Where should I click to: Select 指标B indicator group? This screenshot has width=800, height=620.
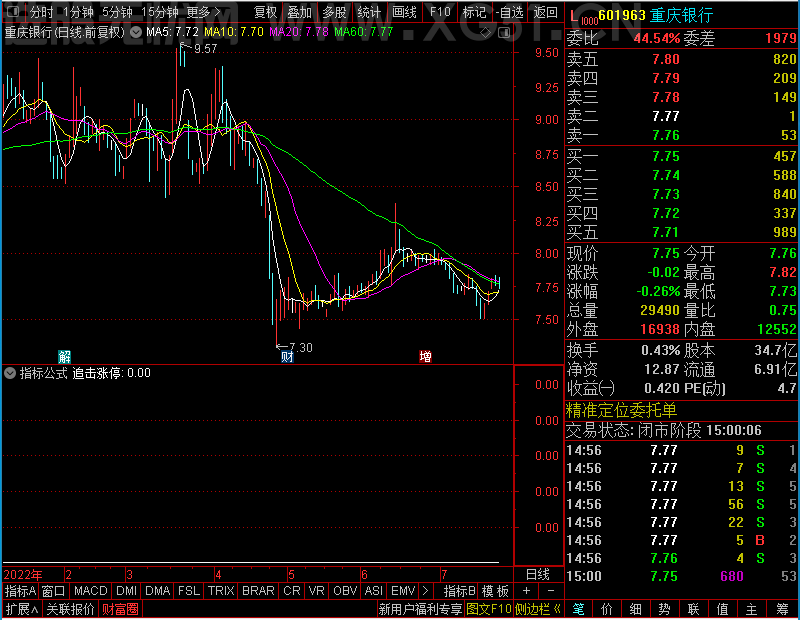[x=460, y=591]
